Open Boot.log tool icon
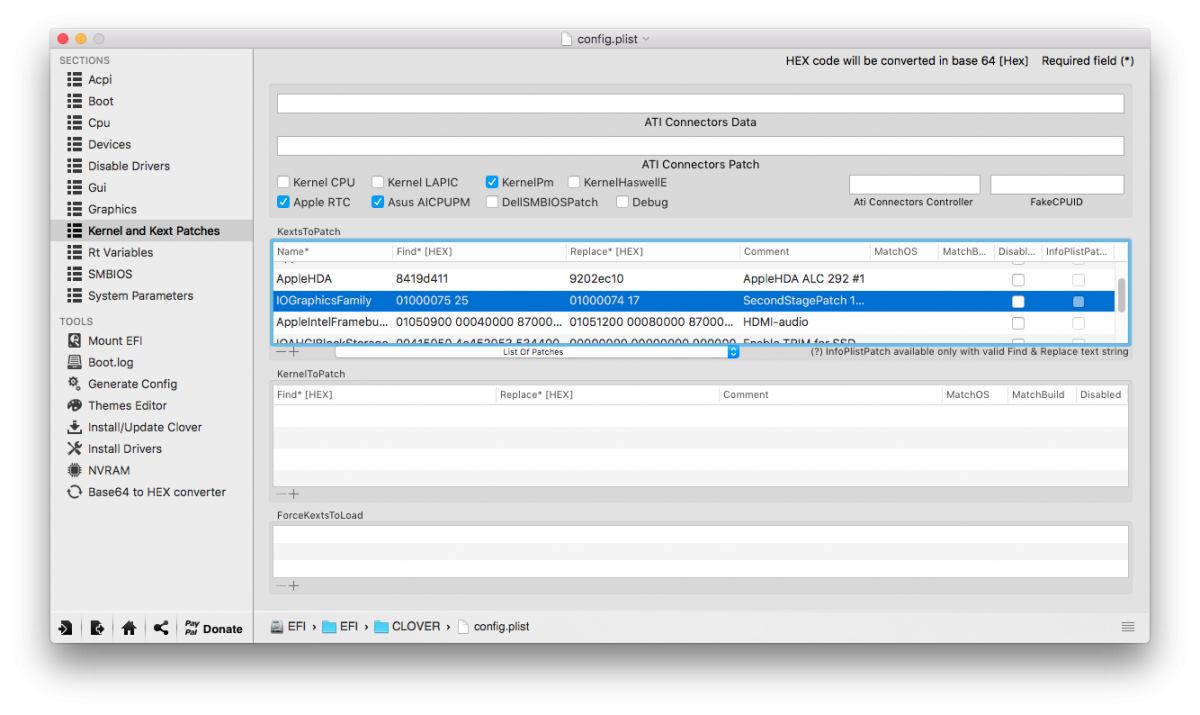Viewport: 1200px width, 715px height. pyautogui.click(x=74, y=362)
